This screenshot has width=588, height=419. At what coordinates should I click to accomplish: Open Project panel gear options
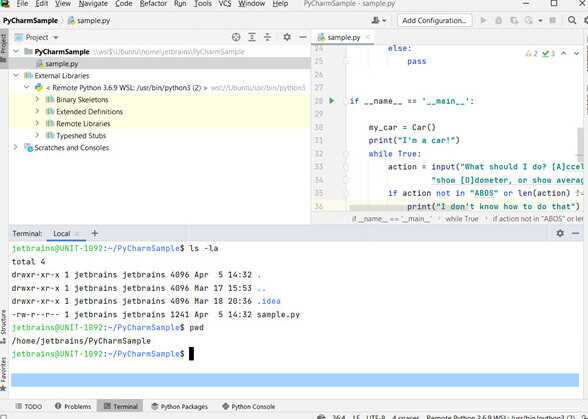tap(287, 37)
